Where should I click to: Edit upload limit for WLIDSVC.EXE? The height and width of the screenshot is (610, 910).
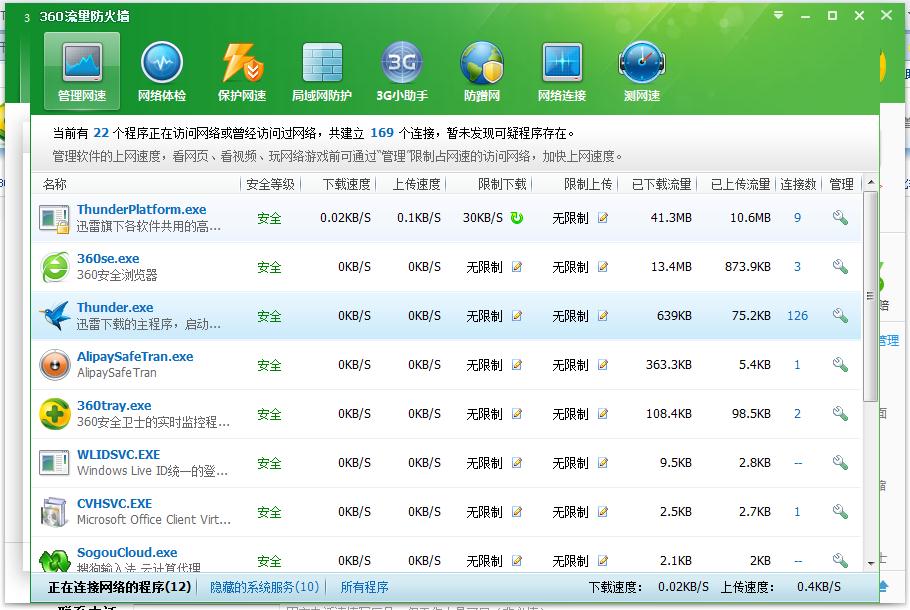[x=603, y=463]
